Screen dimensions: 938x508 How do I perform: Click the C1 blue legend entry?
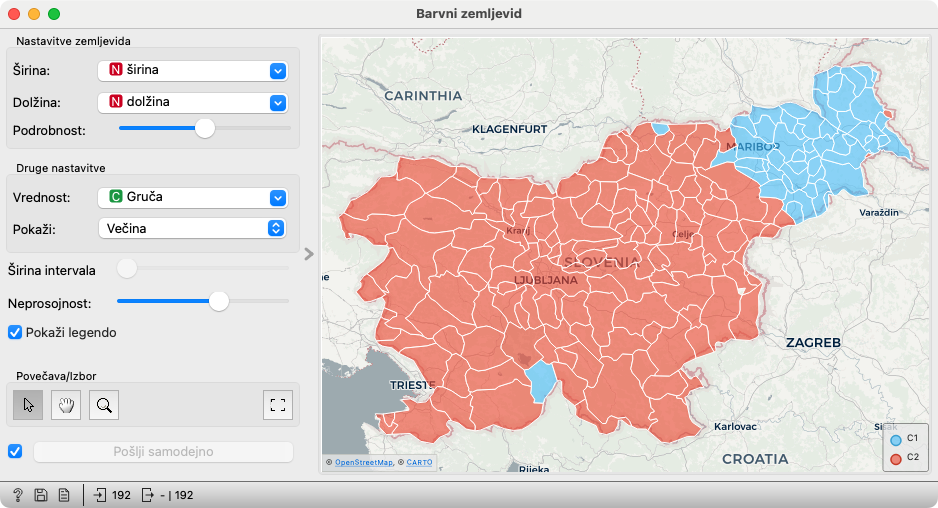click(x=903, y=439)
